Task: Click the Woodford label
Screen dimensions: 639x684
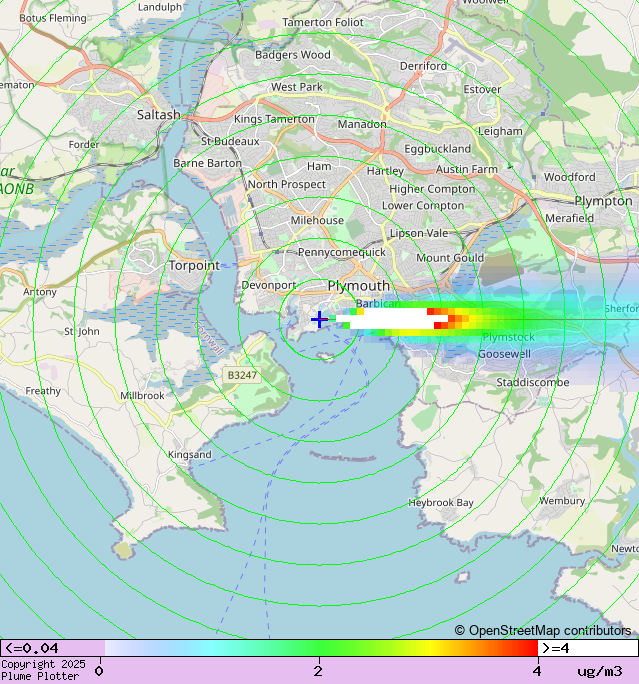Action: 569,177
